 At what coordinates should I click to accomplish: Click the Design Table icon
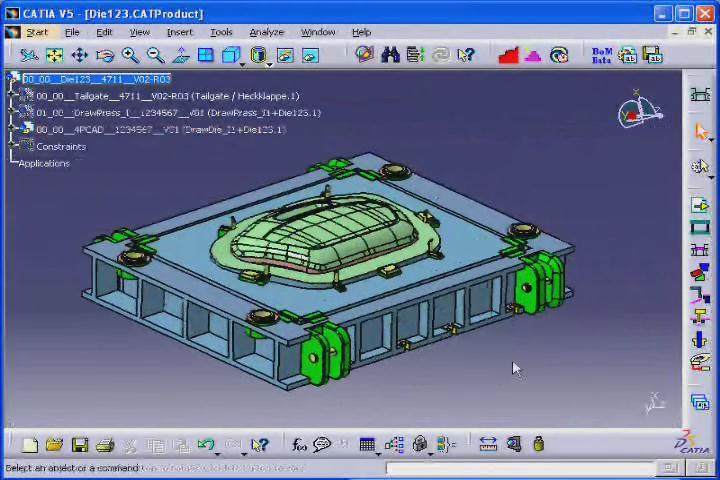click(367, 445)
